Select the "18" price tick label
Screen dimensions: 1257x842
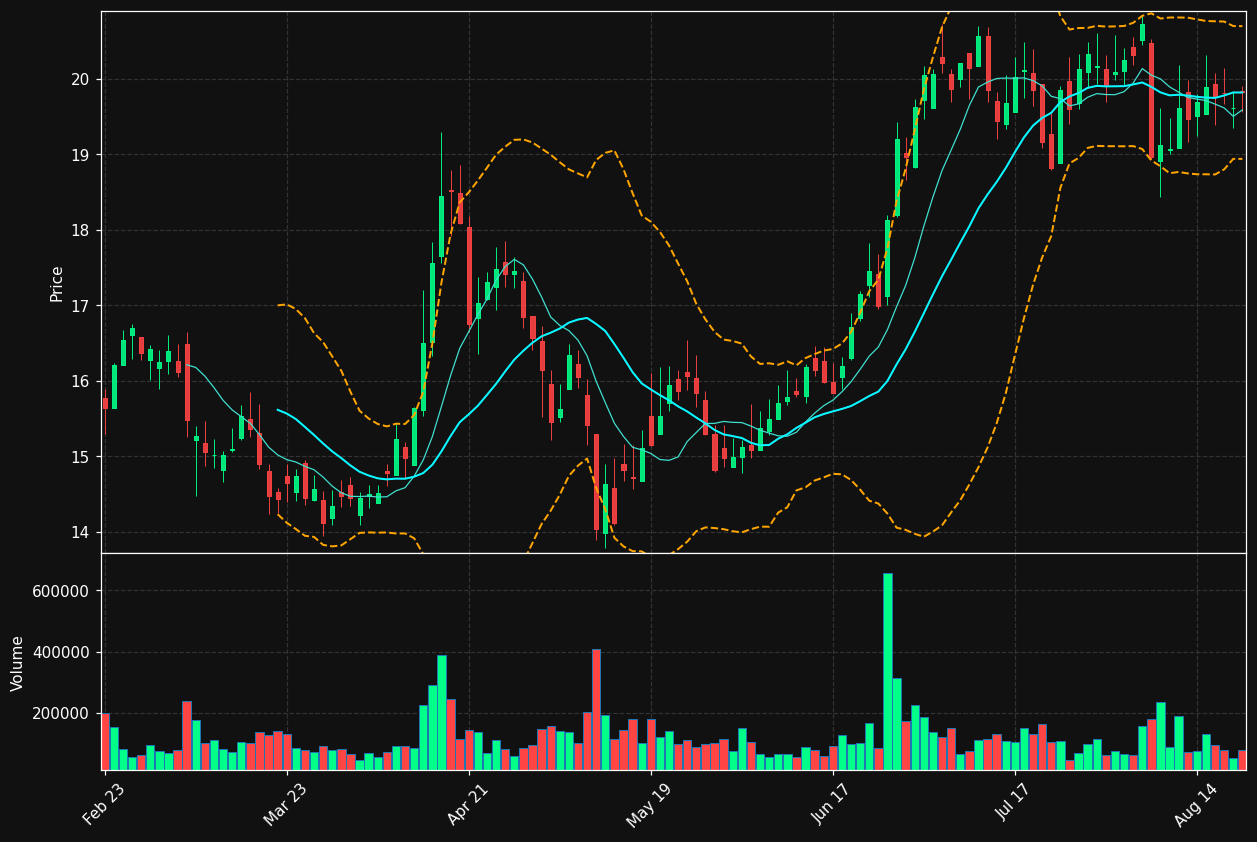[80, 231]
